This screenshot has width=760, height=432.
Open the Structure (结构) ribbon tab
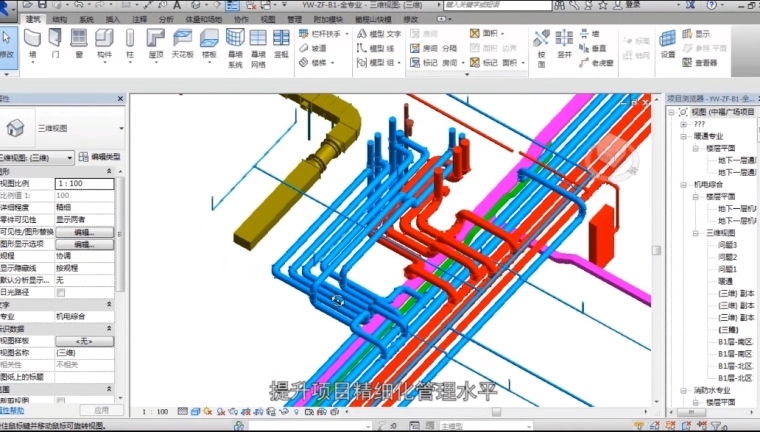point(60,19)
